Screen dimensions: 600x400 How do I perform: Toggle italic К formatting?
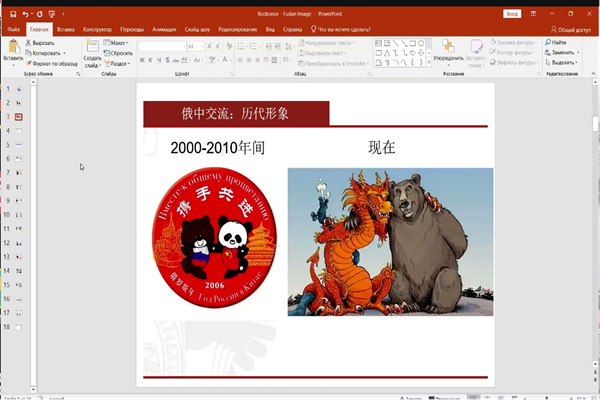[150, 60]
